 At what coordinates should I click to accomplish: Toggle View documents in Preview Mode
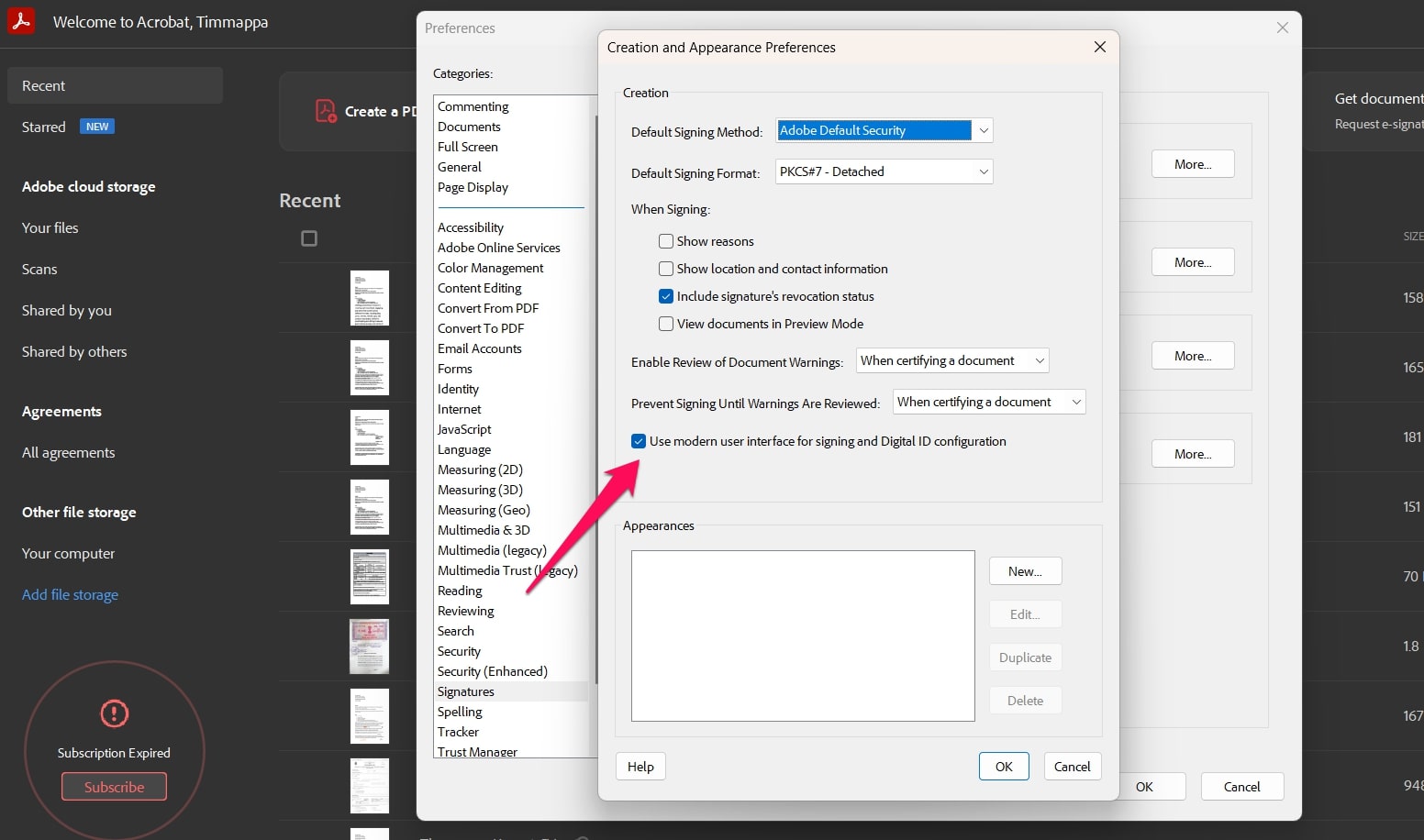click(x=666, y=324)
